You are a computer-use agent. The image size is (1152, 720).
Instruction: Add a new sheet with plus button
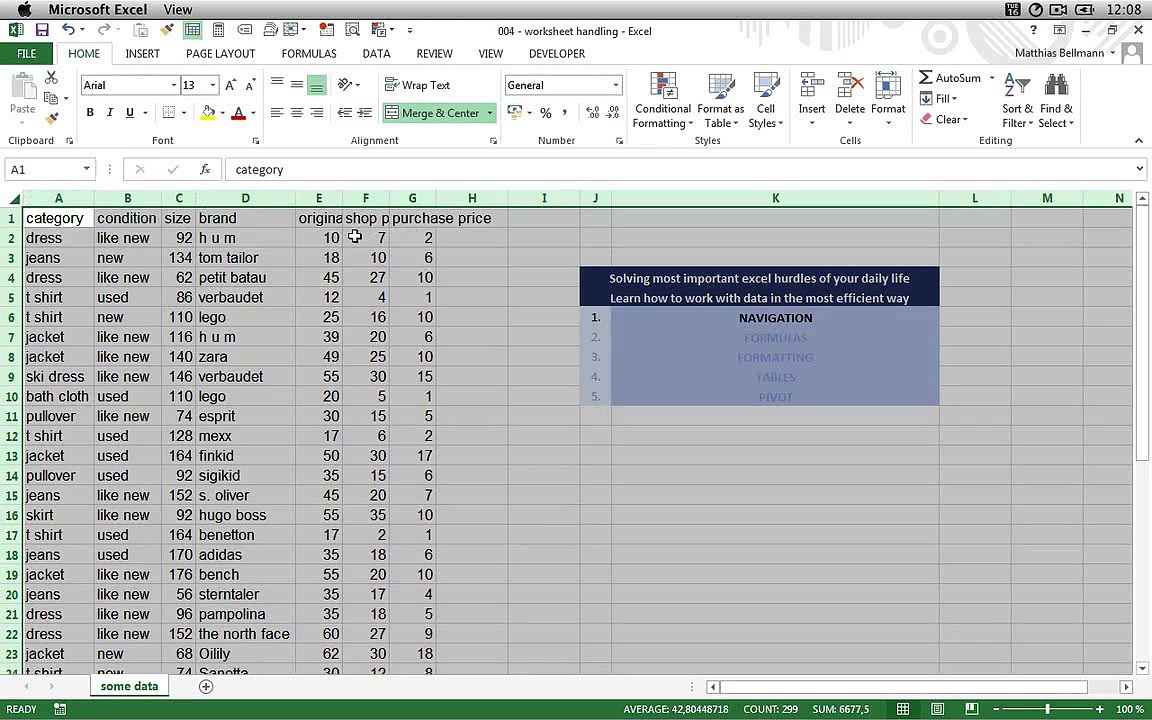pyautogui.click(x=206, y=686)
